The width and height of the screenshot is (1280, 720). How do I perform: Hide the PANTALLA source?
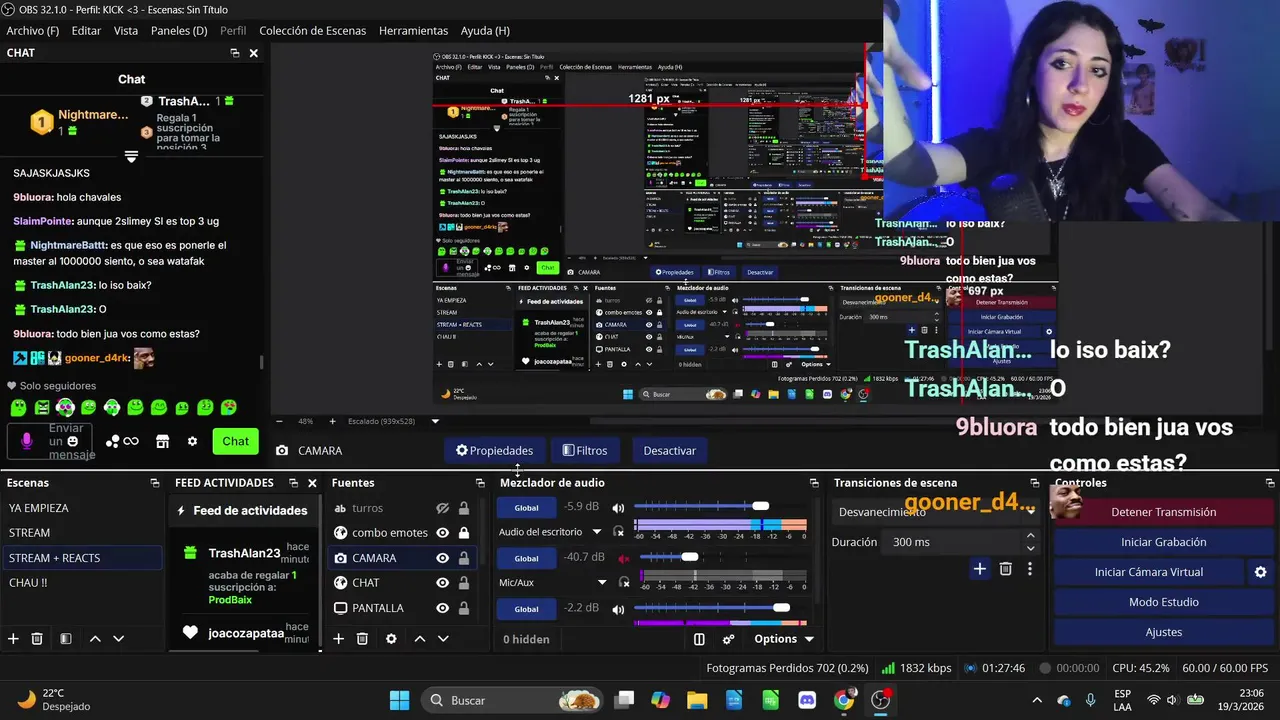[443, 608]
